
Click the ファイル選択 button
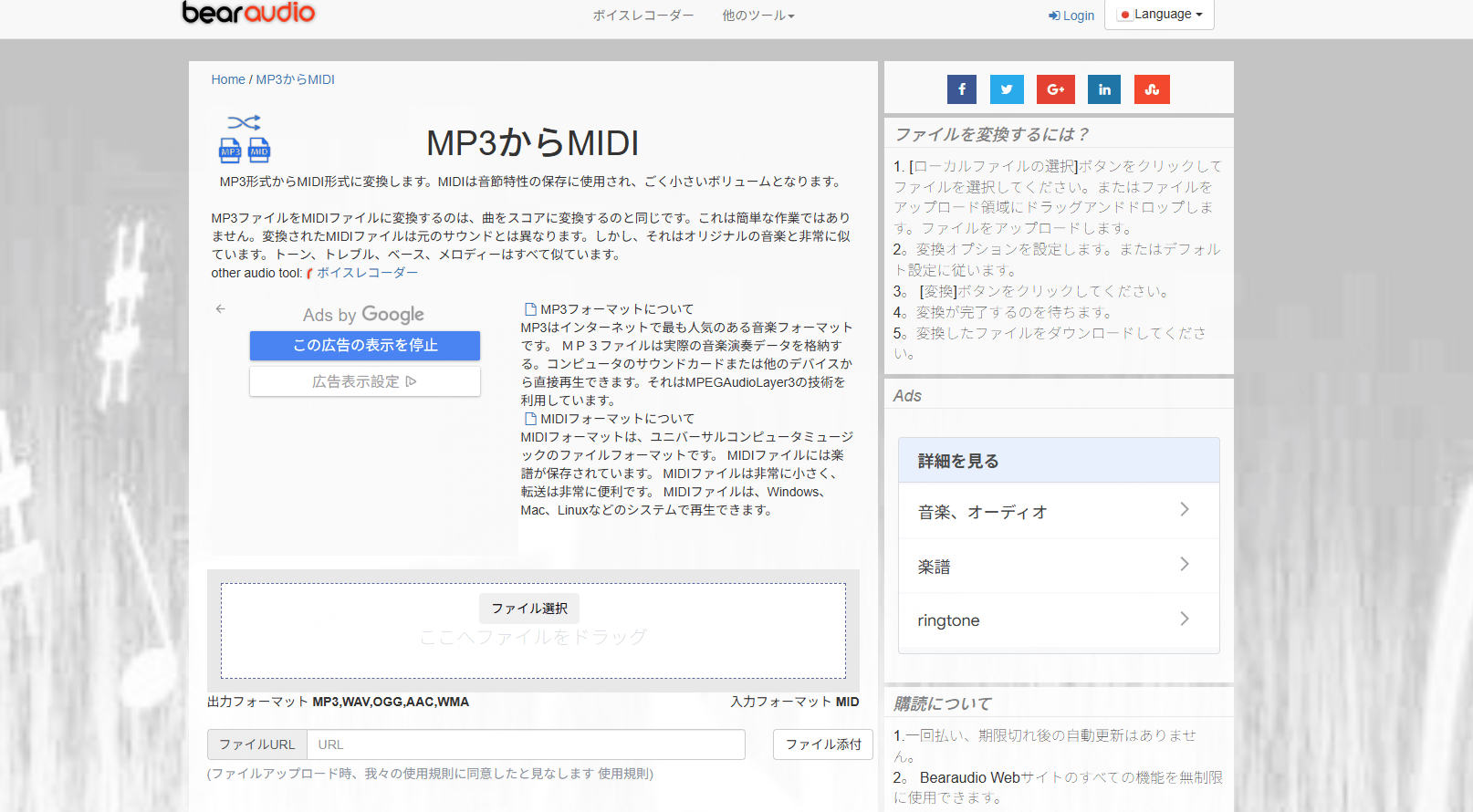coord(529,609)
